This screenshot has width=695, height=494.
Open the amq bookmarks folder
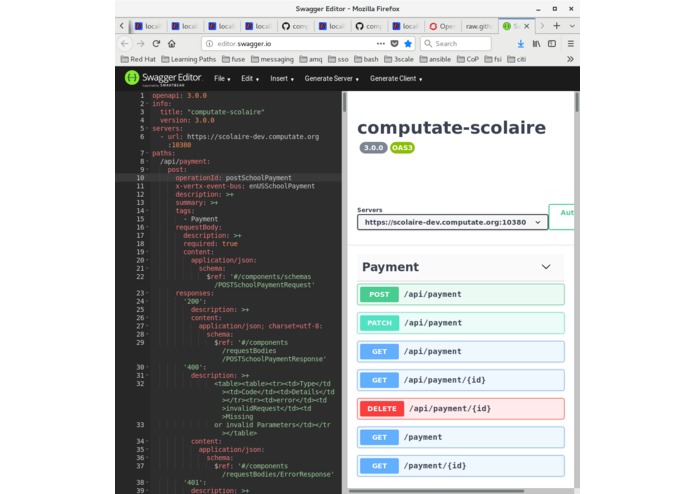coord(311,59)
